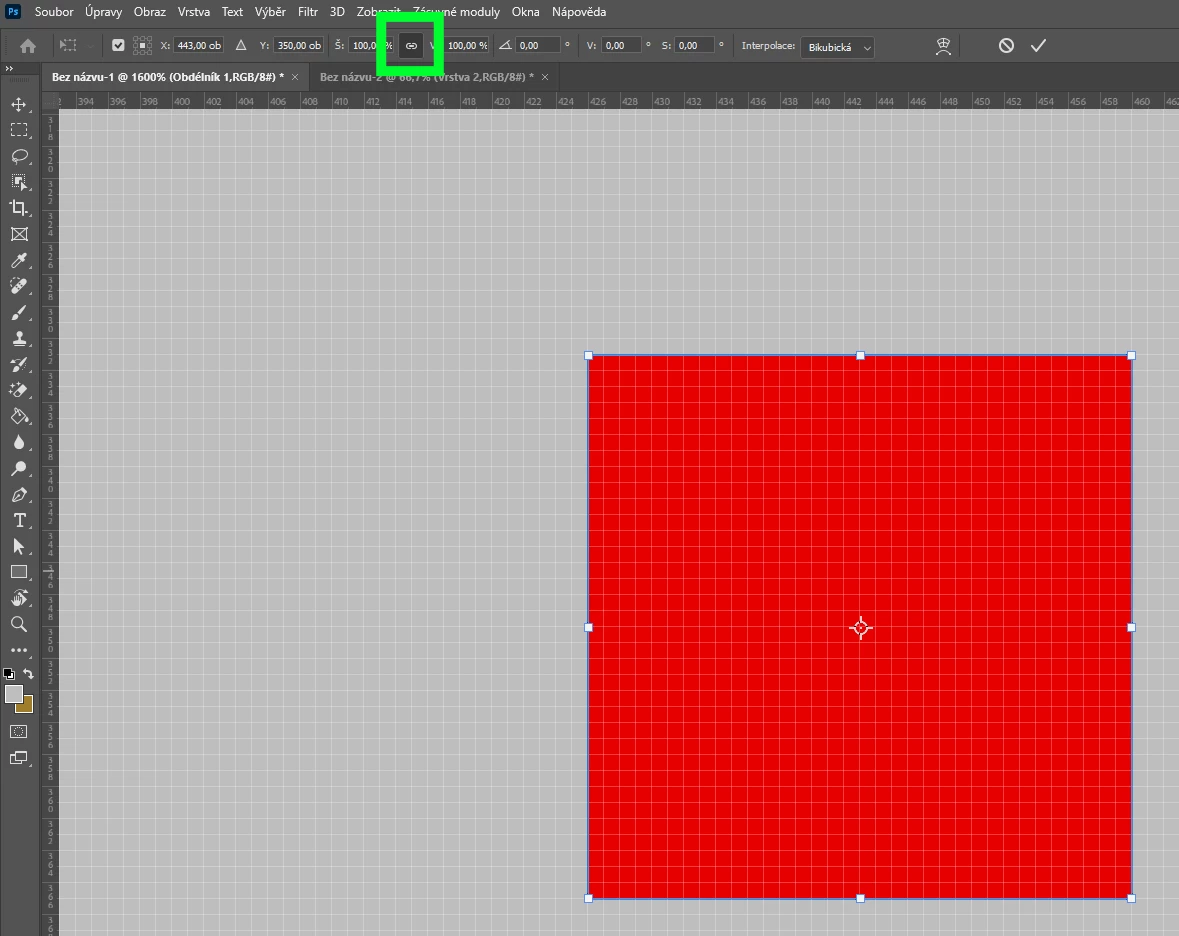Select the Clone Stamp tool
This screenshot has width=1179, height=936.
click(19, 338)
